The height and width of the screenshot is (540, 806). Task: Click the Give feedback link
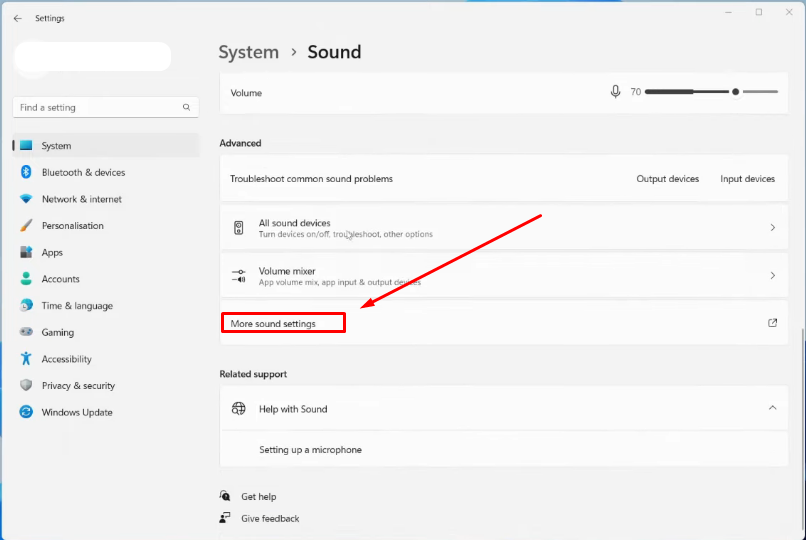270,518
